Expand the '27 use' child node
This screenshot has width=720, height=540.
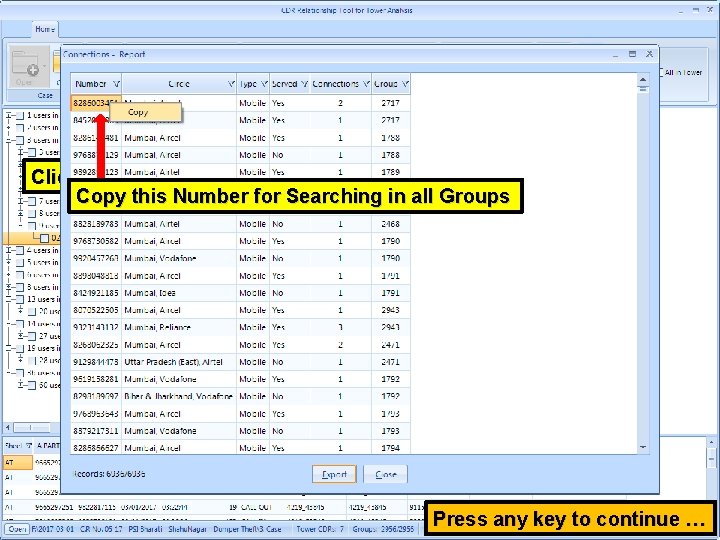[20, 336]
